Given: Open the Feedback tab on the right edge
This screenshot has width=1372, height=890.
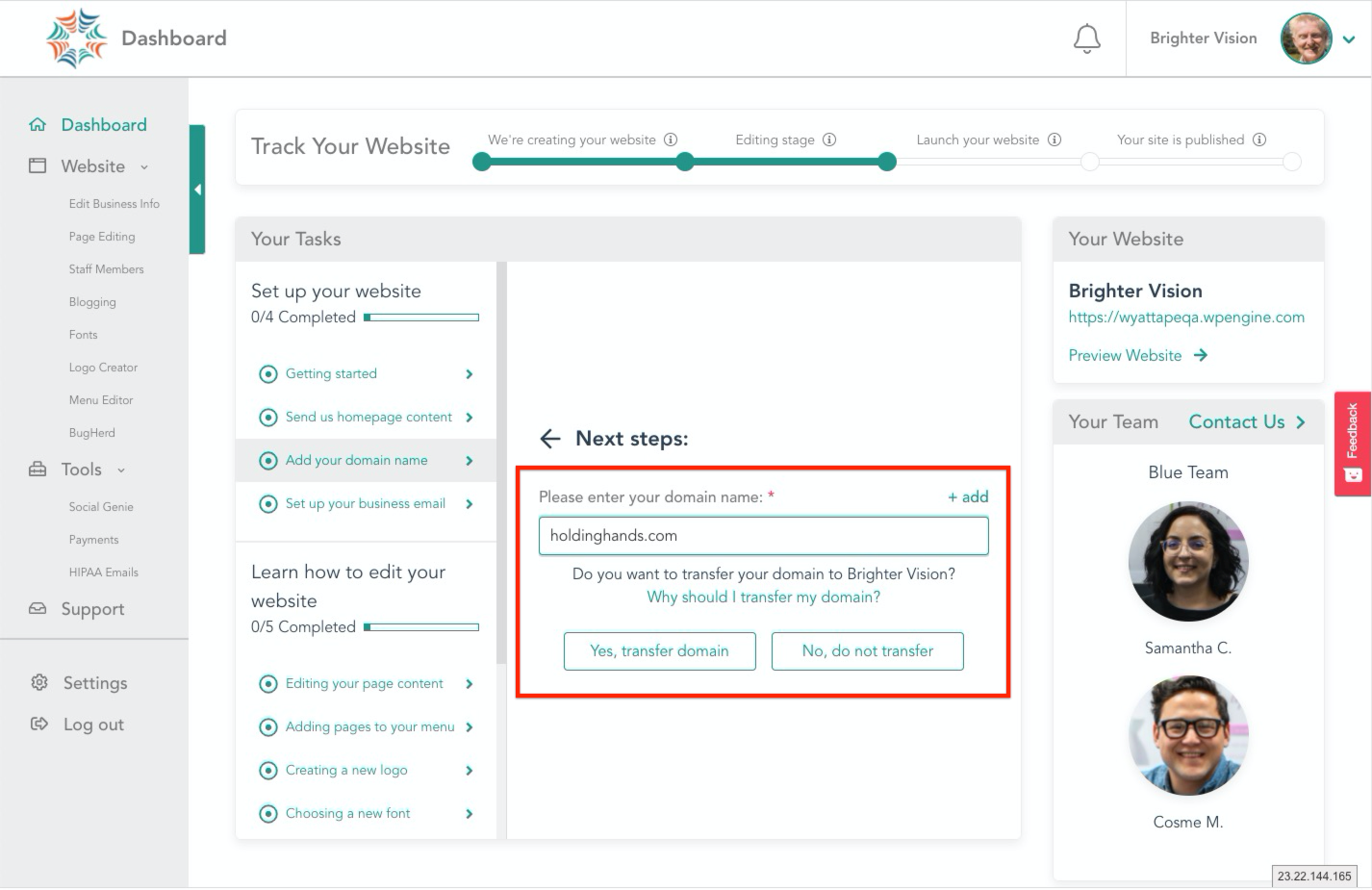Looking at the screenshot, I should [1353, 444].
